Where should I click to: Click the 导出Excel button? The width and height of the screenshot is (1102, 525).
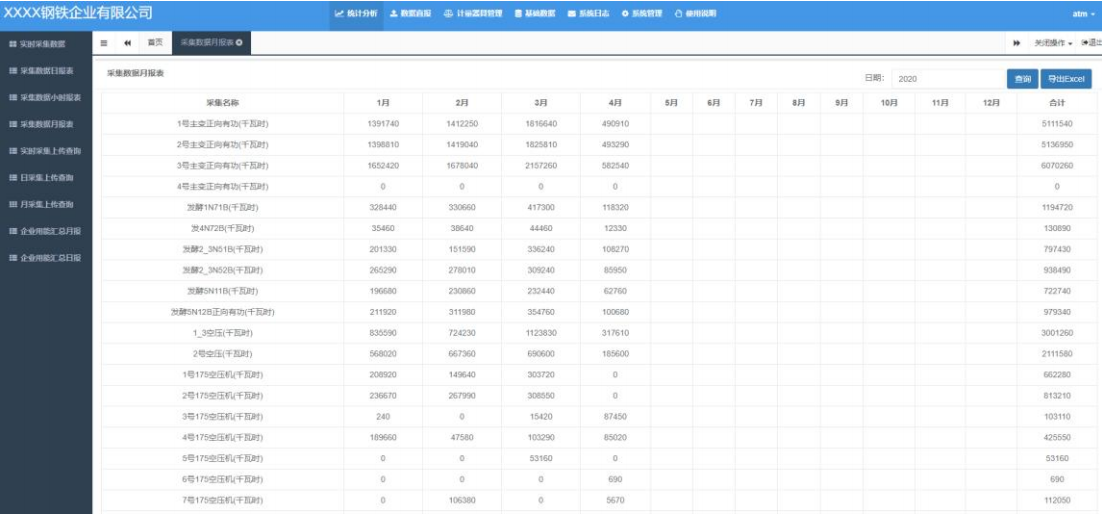point(1066,79)
